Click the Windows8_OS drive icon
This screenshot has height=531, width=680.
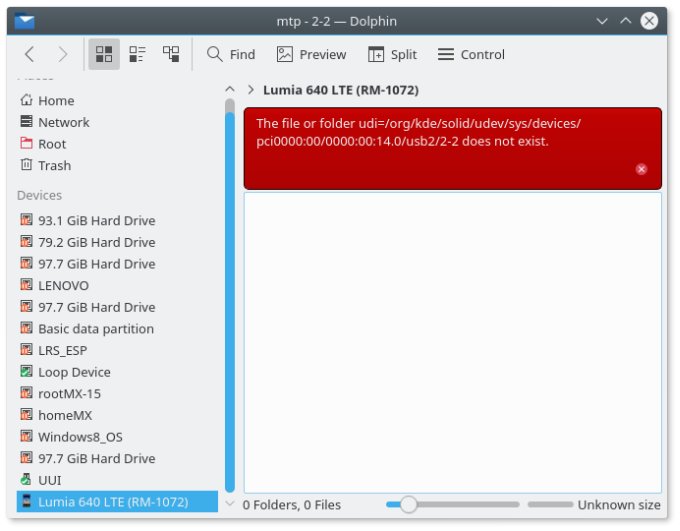pos(26,435)
